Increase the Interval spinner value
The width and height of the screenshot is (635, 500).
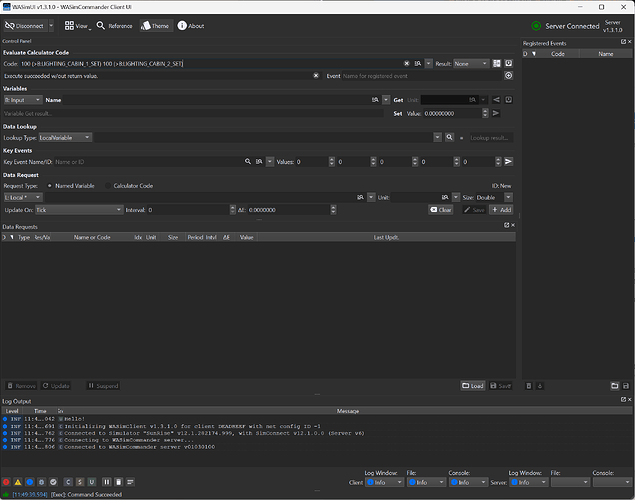click(x=232, y=208)
